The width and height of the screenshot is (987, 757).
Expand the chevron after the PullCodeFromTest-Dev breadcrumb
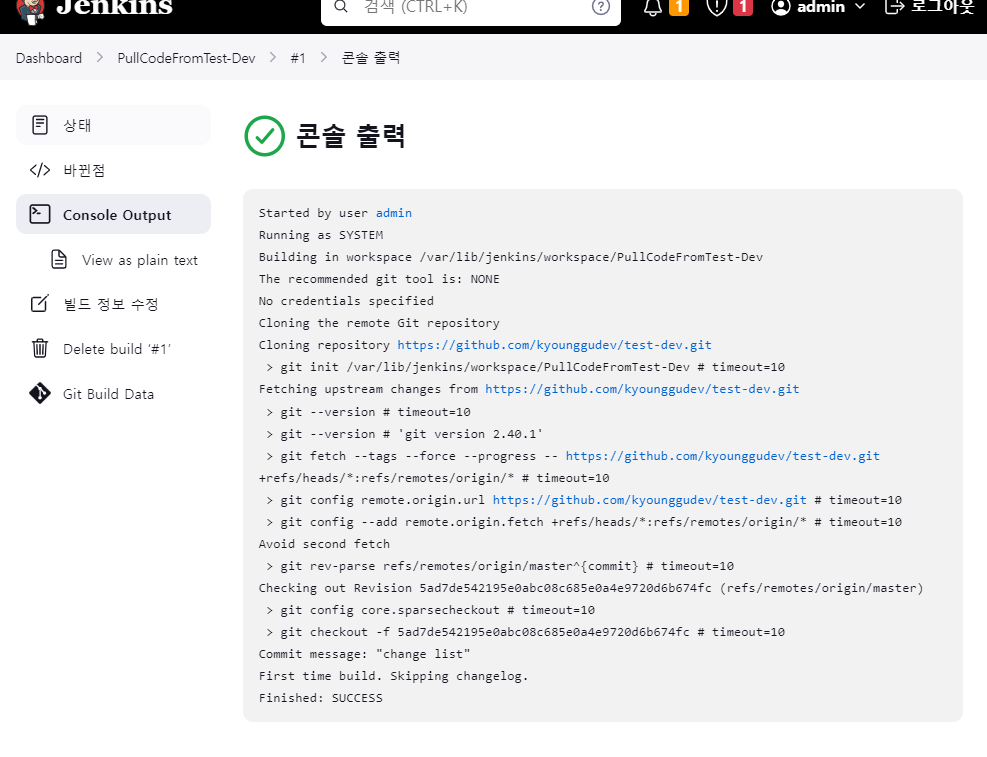[x=273, y=57]
